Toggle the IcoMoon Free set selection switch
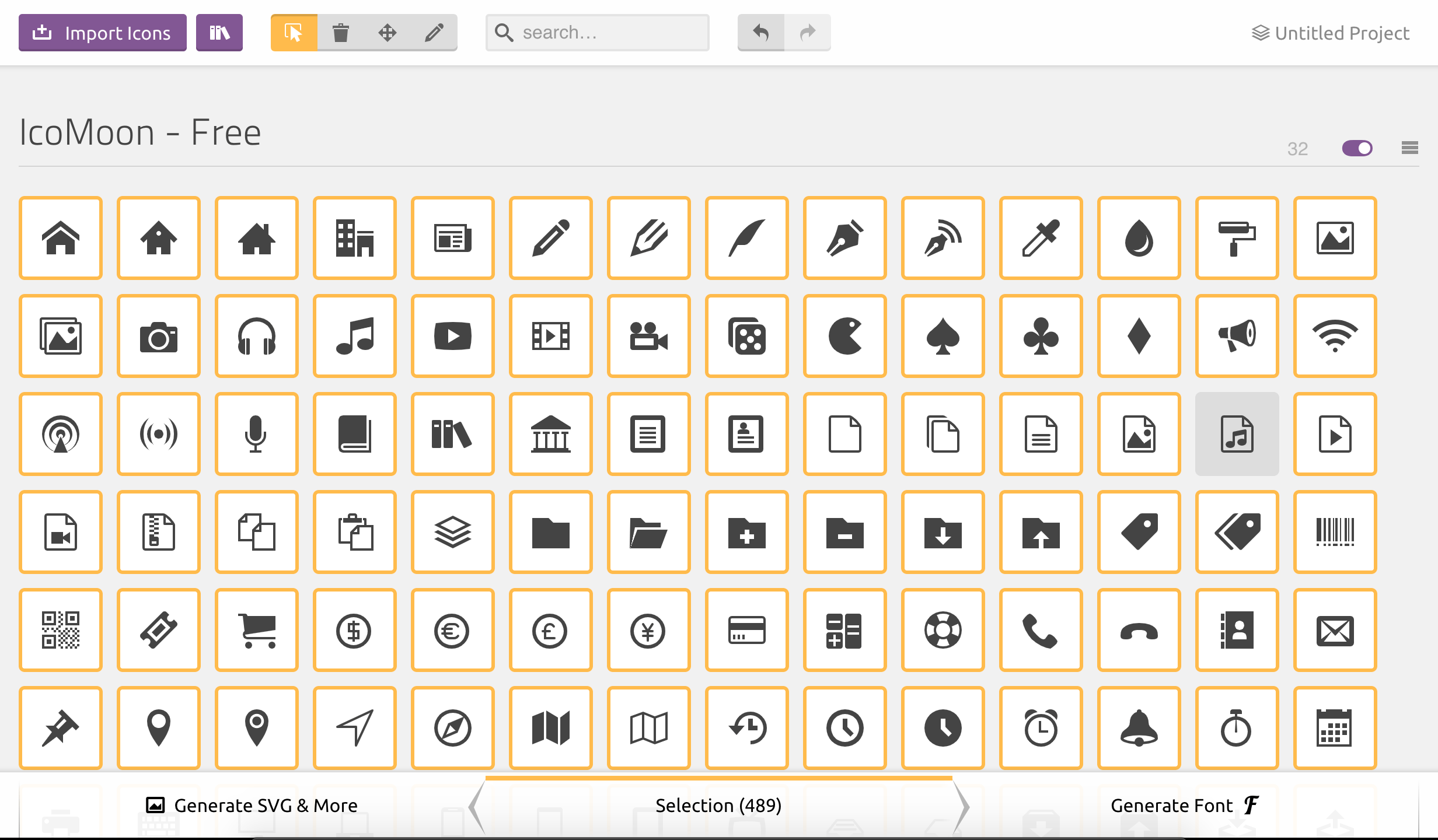 tap(1357, 148)
